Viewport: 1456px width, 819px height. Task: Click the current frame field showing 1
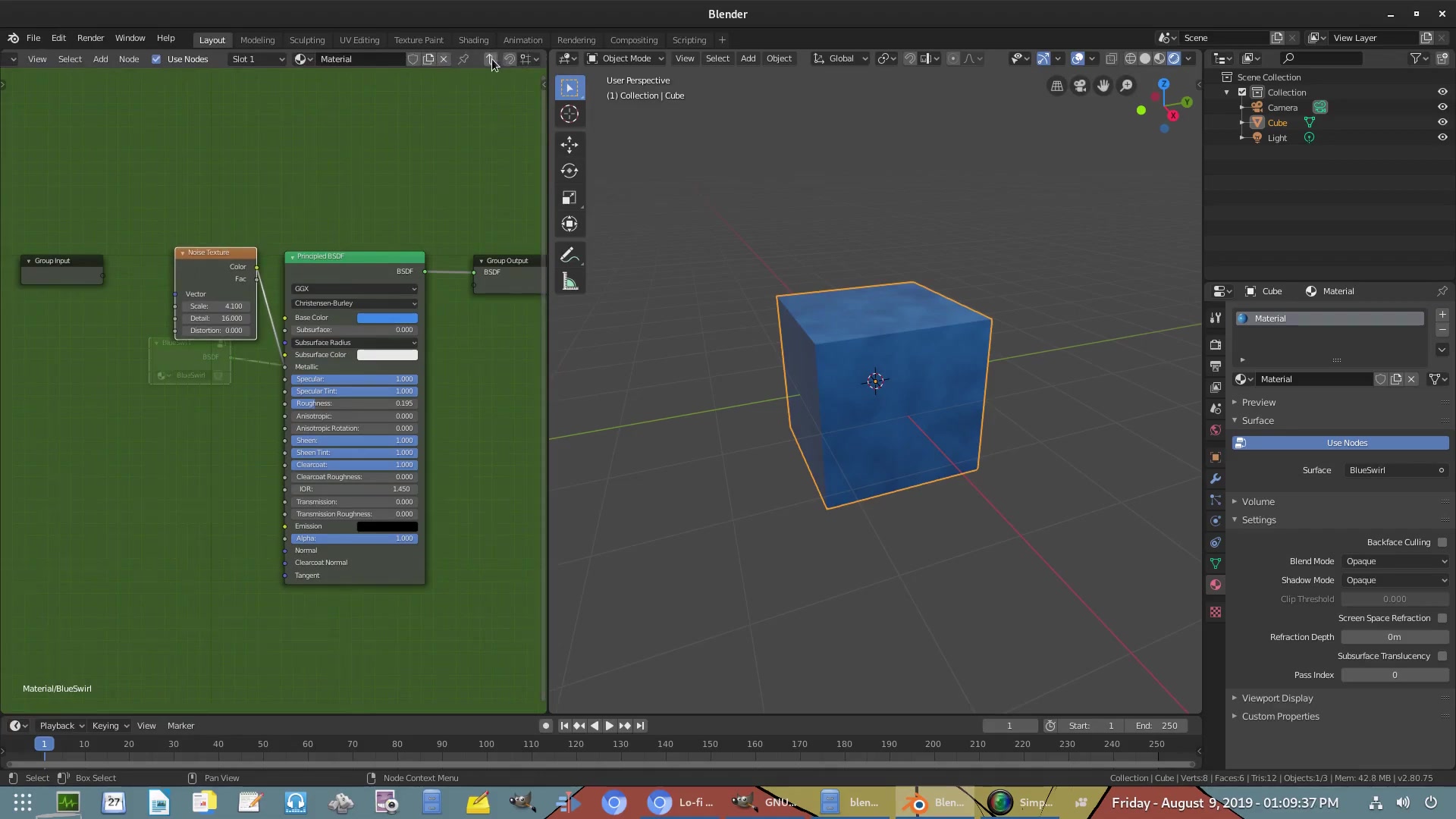[x=1009, y=726]
